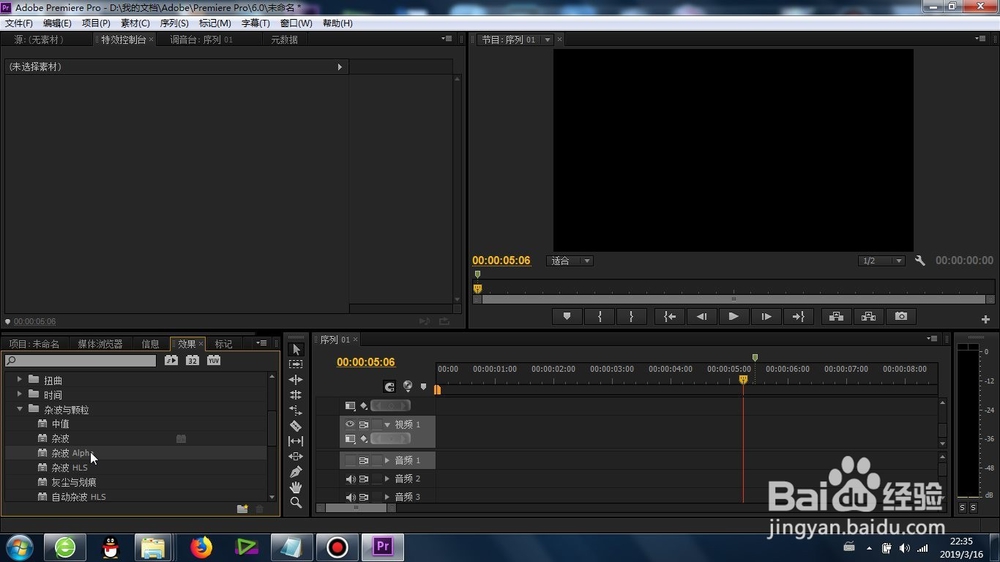Click the Lift button in Program monitor

tap(836, 316)
